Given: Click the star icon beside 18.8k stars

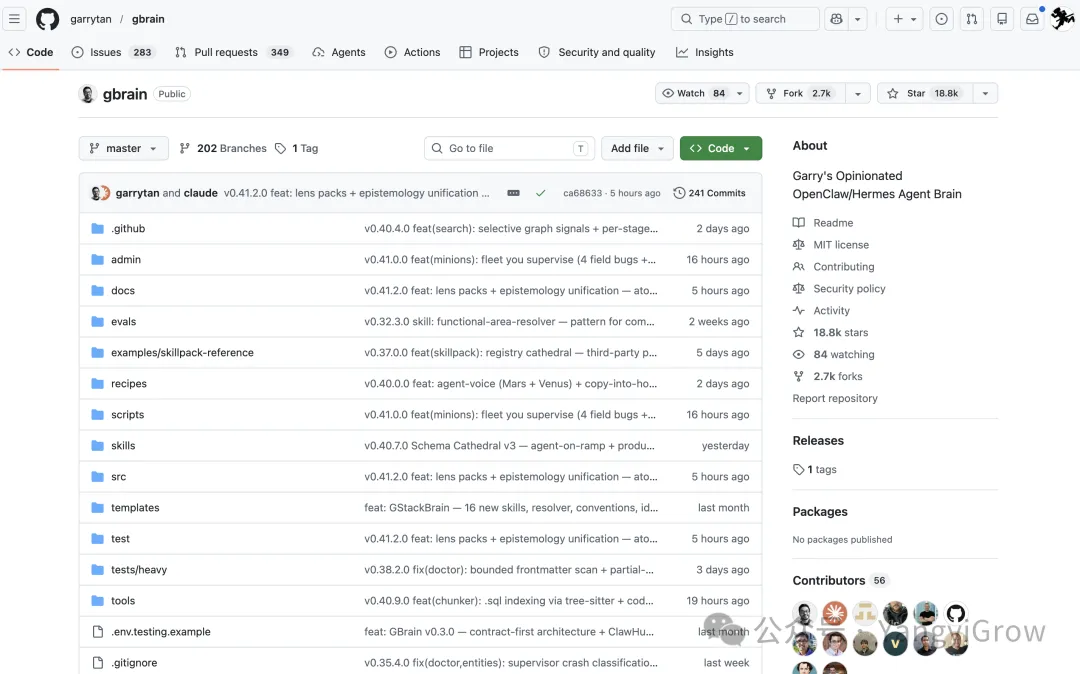Looking at the screenshot, I should (798, 333).
